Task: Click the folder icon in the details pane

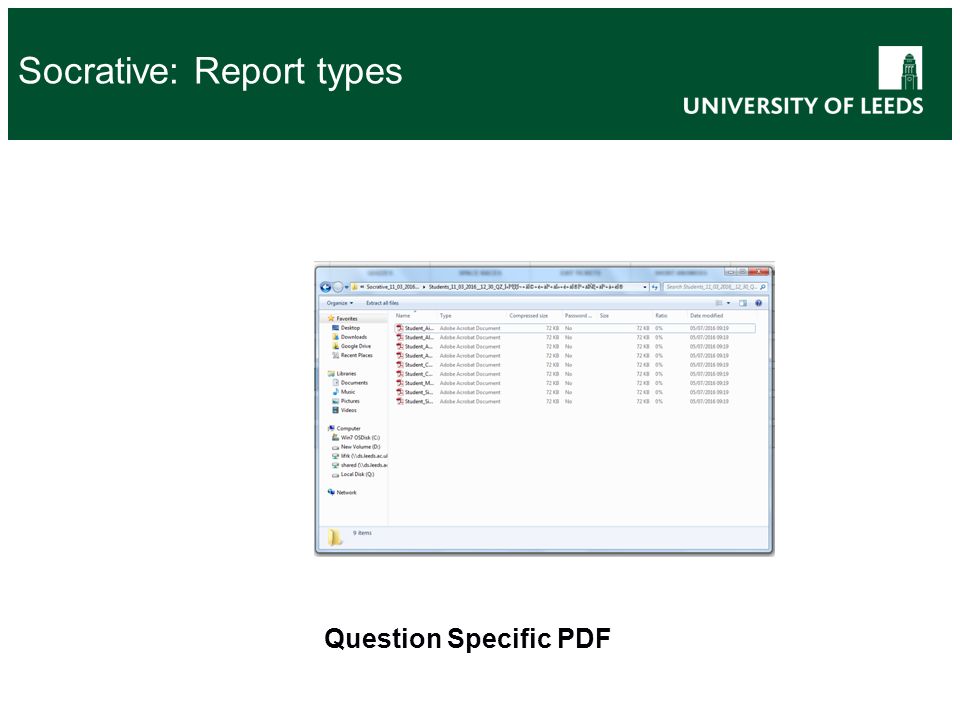Action: point(335,538)
